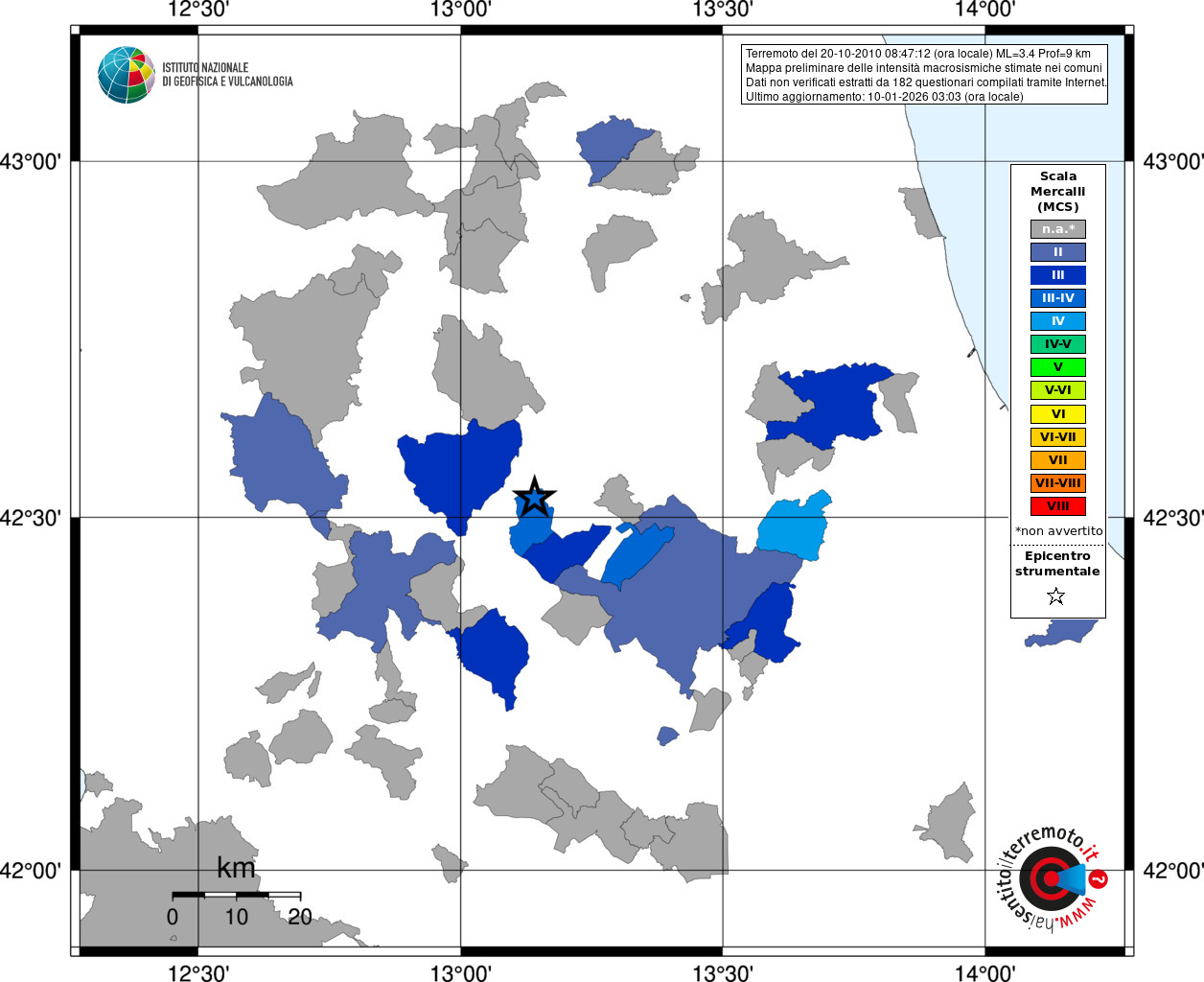Click the VI-VII legend swatch

coord(1058,437)
